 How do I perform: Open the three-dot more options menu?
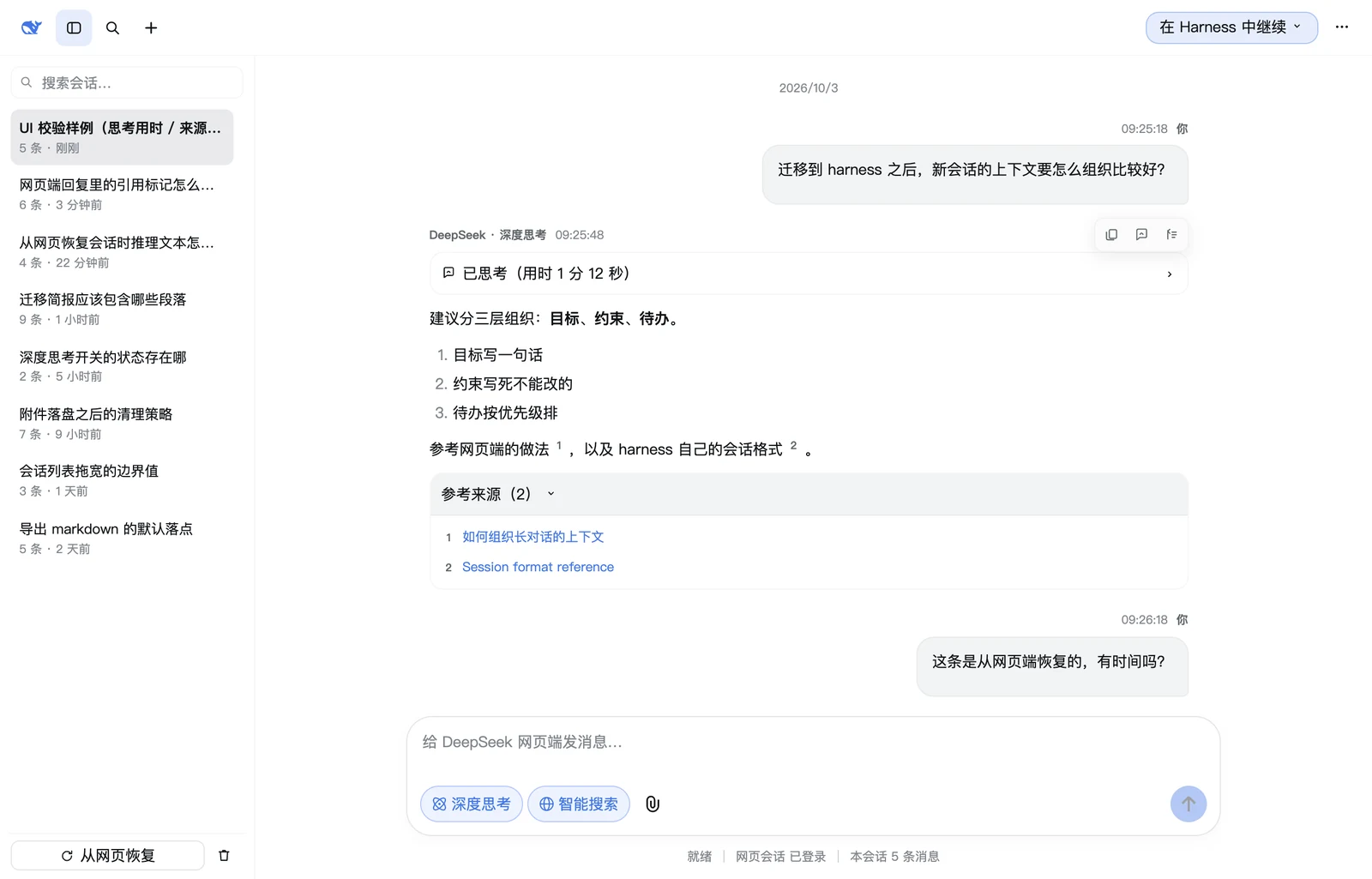1342,27
